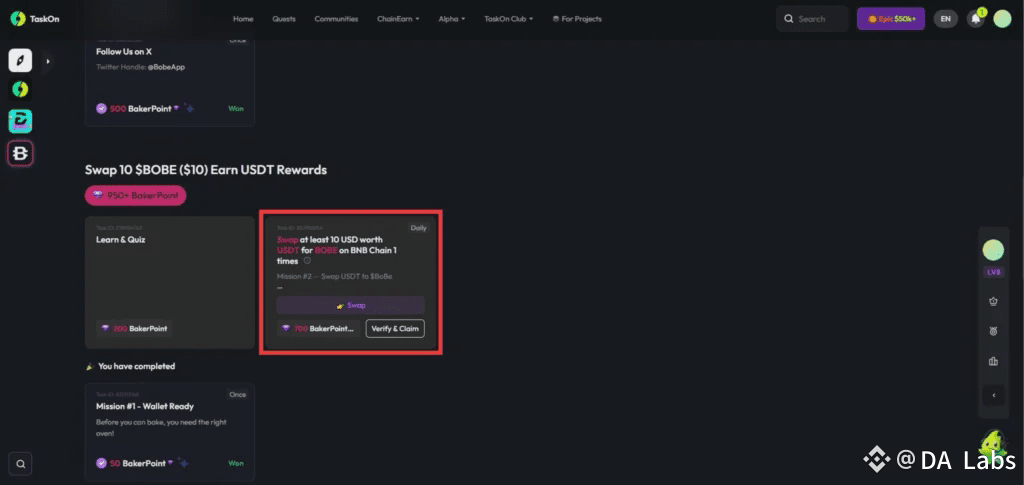Click the Won status on Mission #1 card
The width and height of the screenshot is (1024, 485).
point(236,463)
